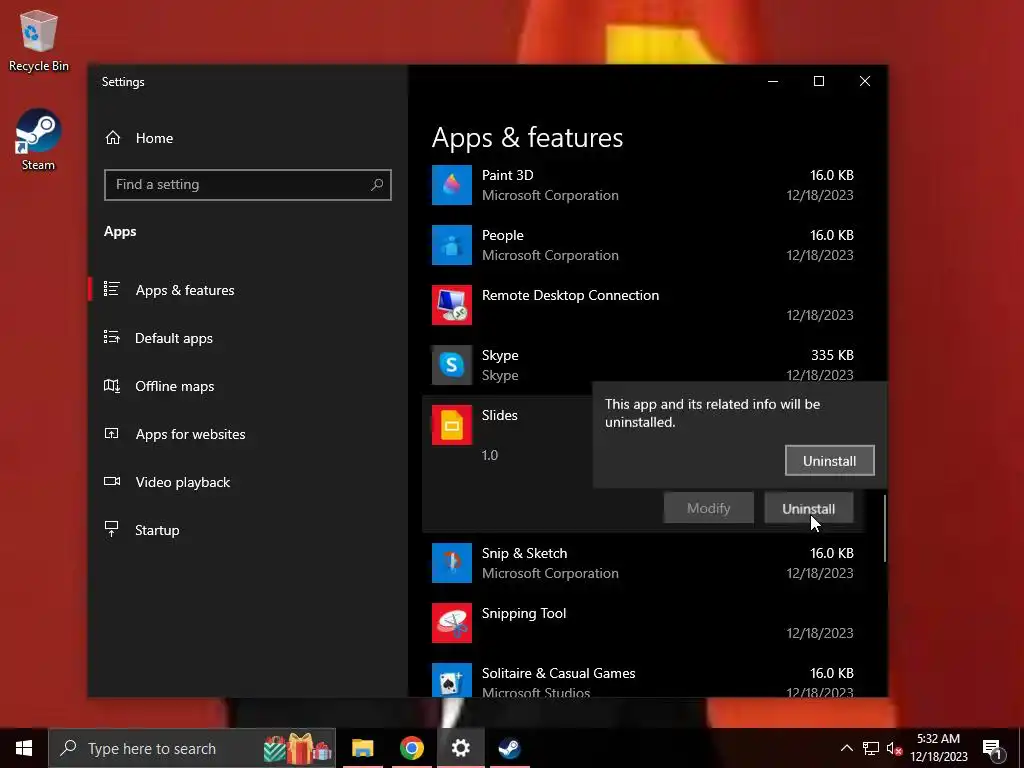Screen dimensions: 1024x768
Task: Click the Video playback camera icon
Action: [x=112, y=481]
